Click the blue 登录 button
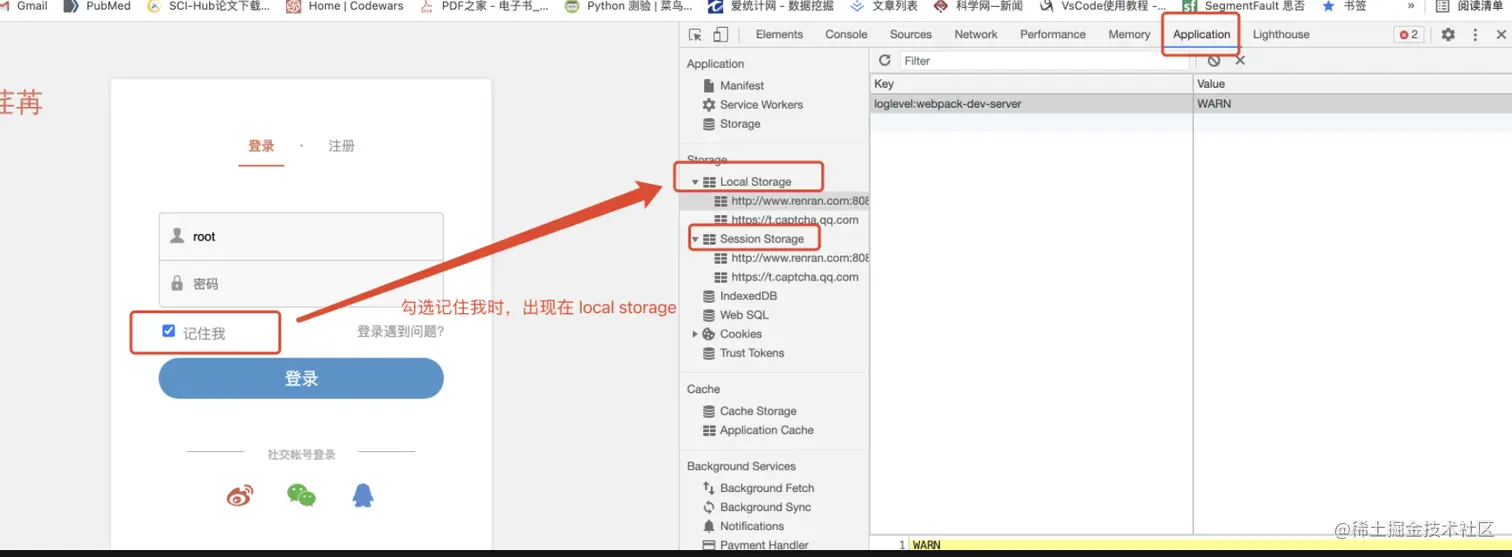This screenshot has height=557, width=1512. pos(301,378)
